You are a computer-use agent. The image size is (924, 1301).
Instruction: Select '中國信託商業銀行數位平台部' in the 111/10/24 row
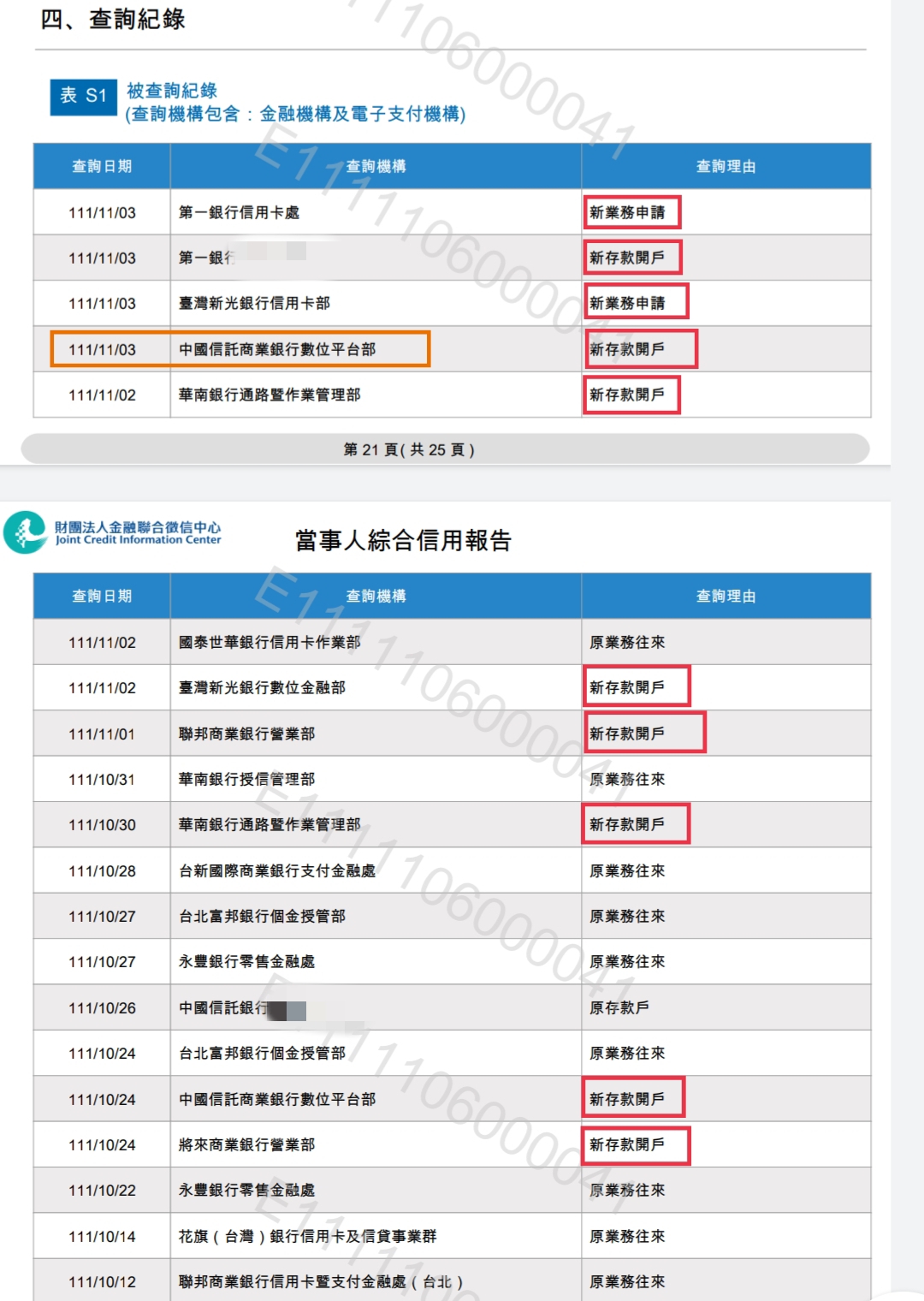(277, 1099)
